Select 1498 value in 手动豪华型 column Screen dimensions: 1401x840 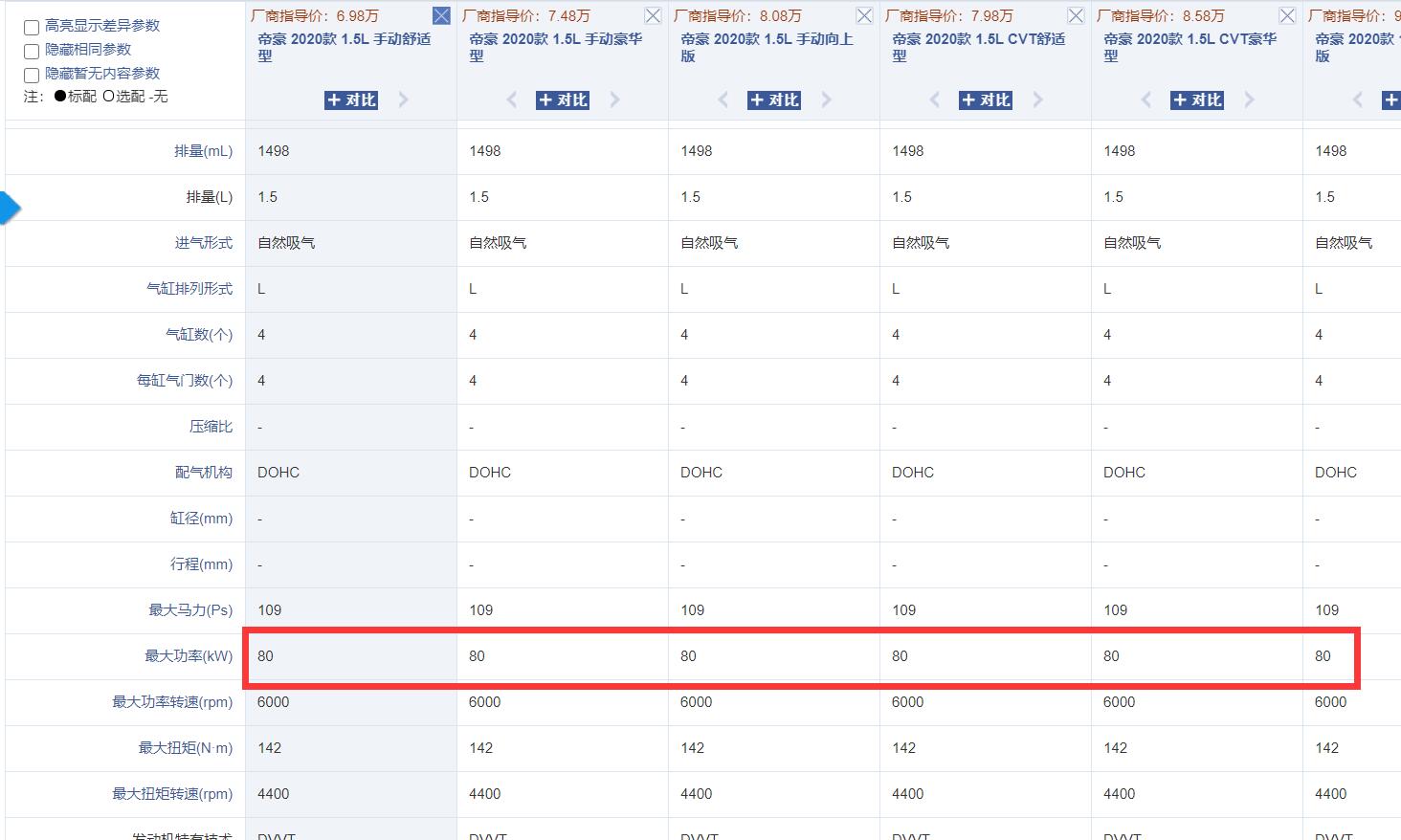485,151
